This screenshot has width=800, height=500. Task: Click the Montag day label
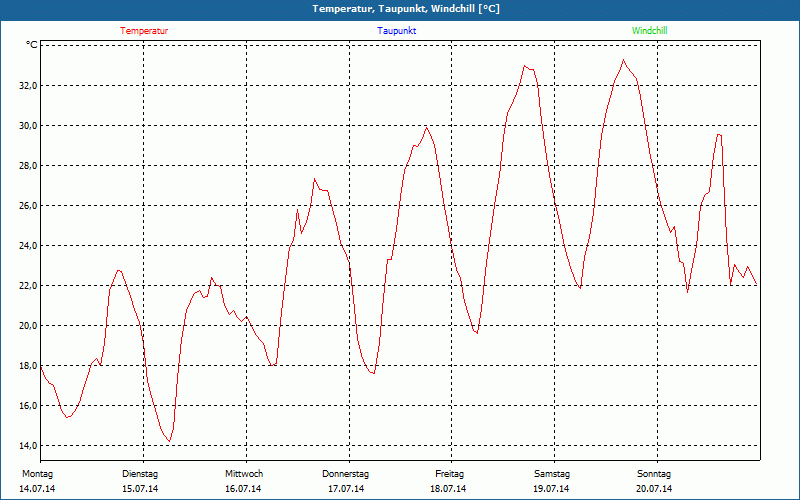tap(37, 474)
